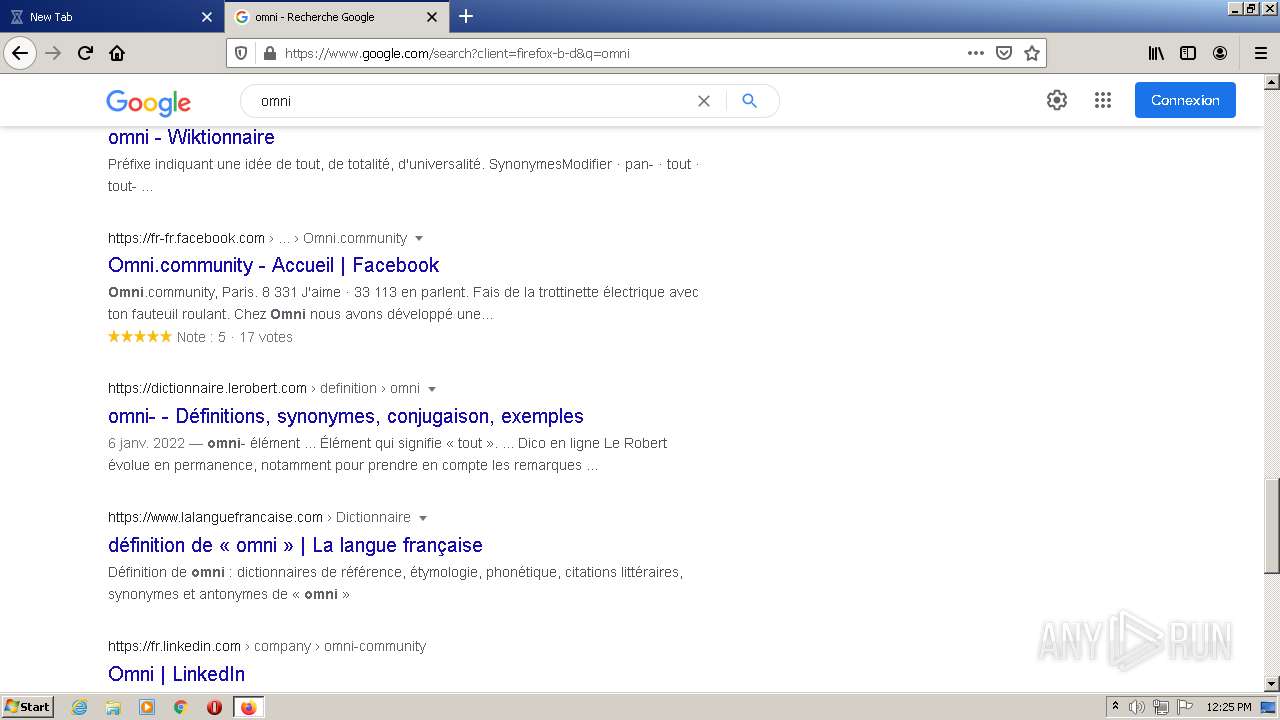Click the forward navigation arrow
The width and height of the screenshot is (1280, 720).
54,53
